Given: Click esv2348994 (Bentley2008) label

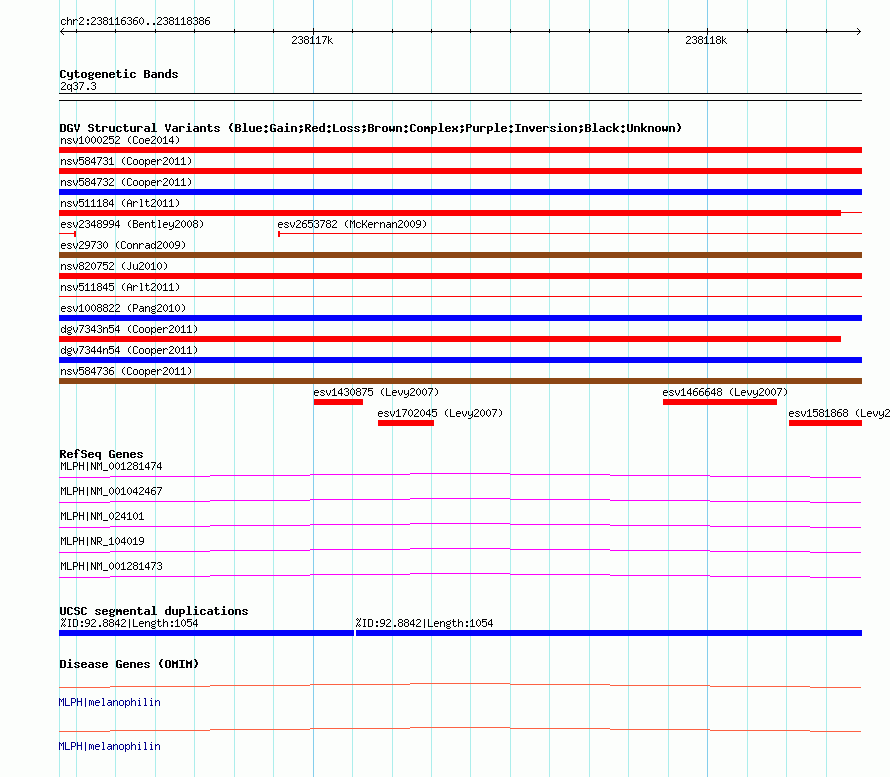Looking at the screenshot, I should pos(132,224).
